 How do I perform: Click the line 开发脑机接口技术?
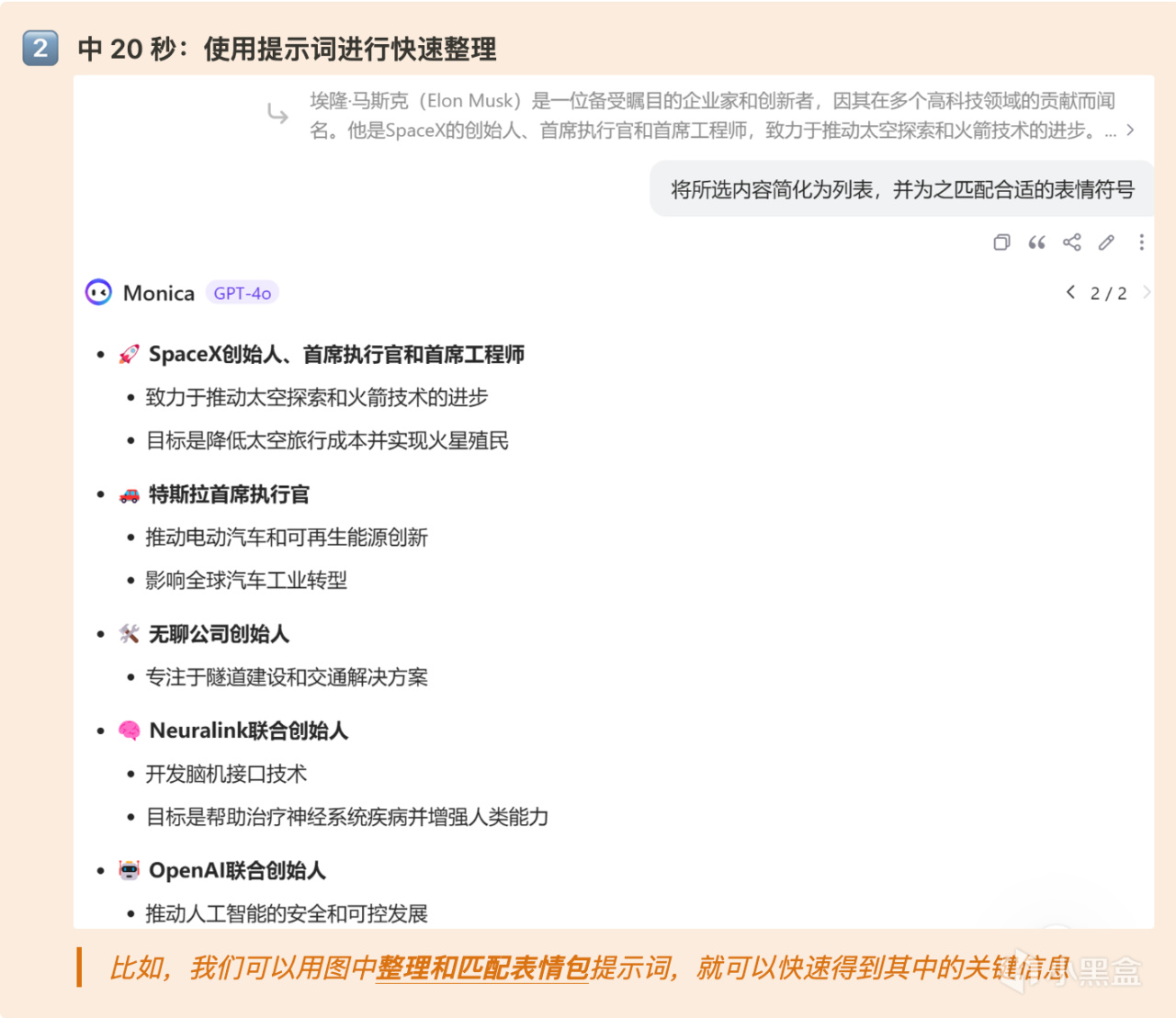coord(226,775)
